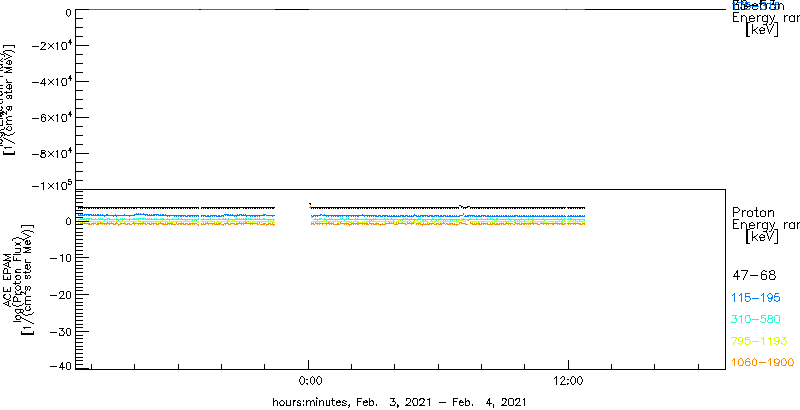Click the −4×10⁴ y-axis label
Viewport: 800px width, 410px height.
coord(52,82)
